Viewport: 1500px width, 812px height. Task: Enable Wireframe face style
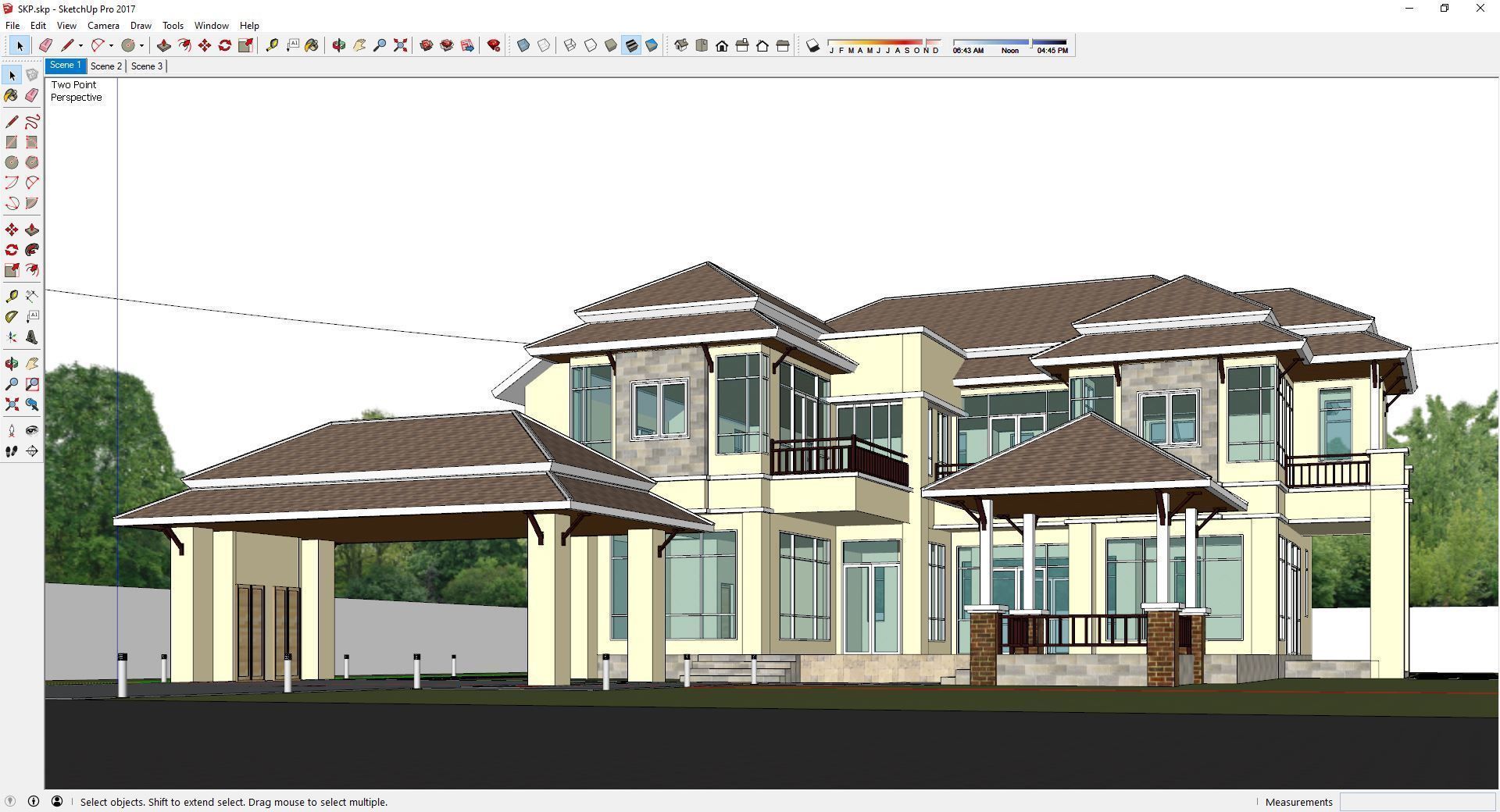[570, 46]
